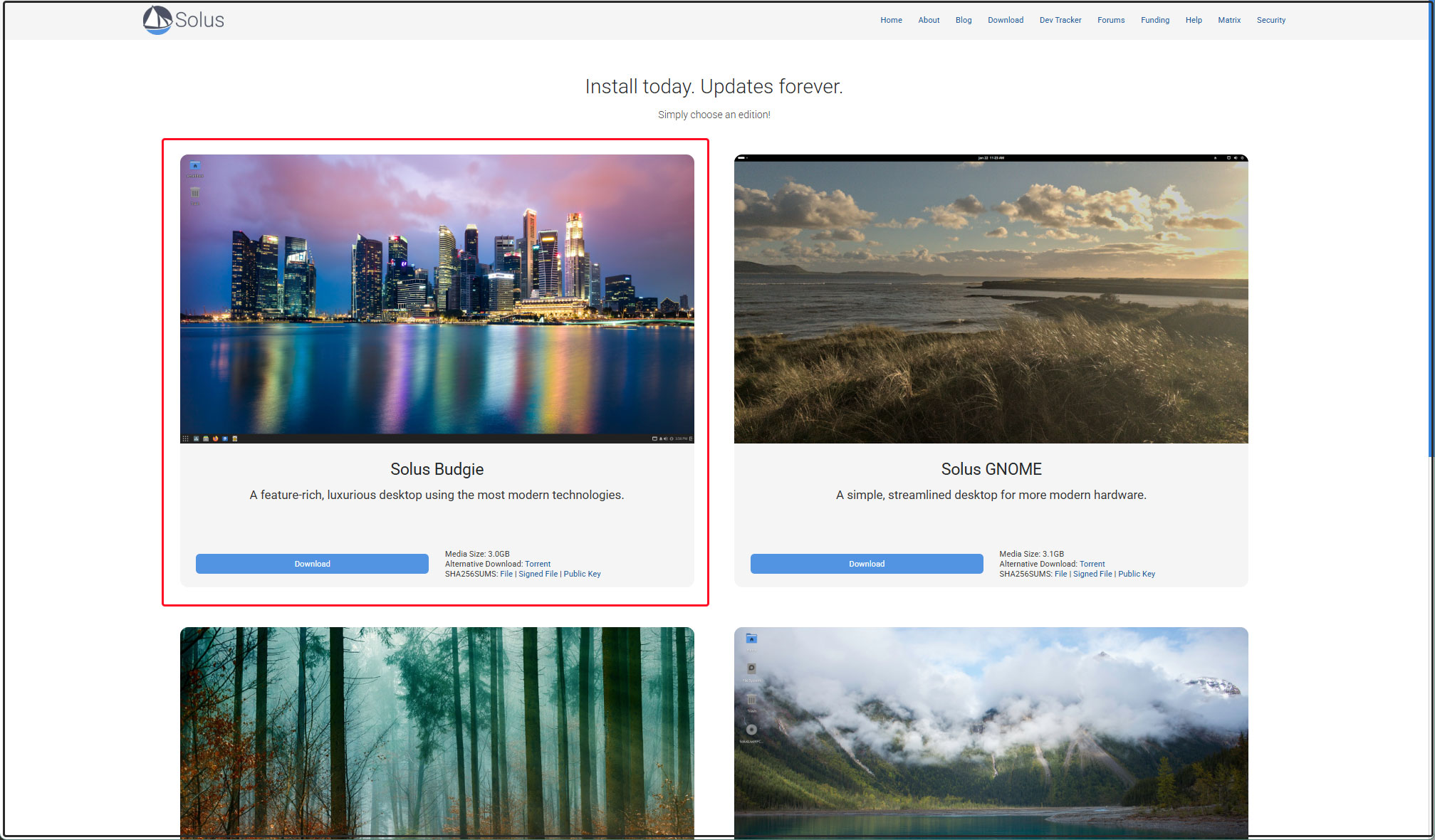Download the Solus Budgie edition
This screenshot has width=1435, height=840.
pyautogui.click(x=312, y=564)
